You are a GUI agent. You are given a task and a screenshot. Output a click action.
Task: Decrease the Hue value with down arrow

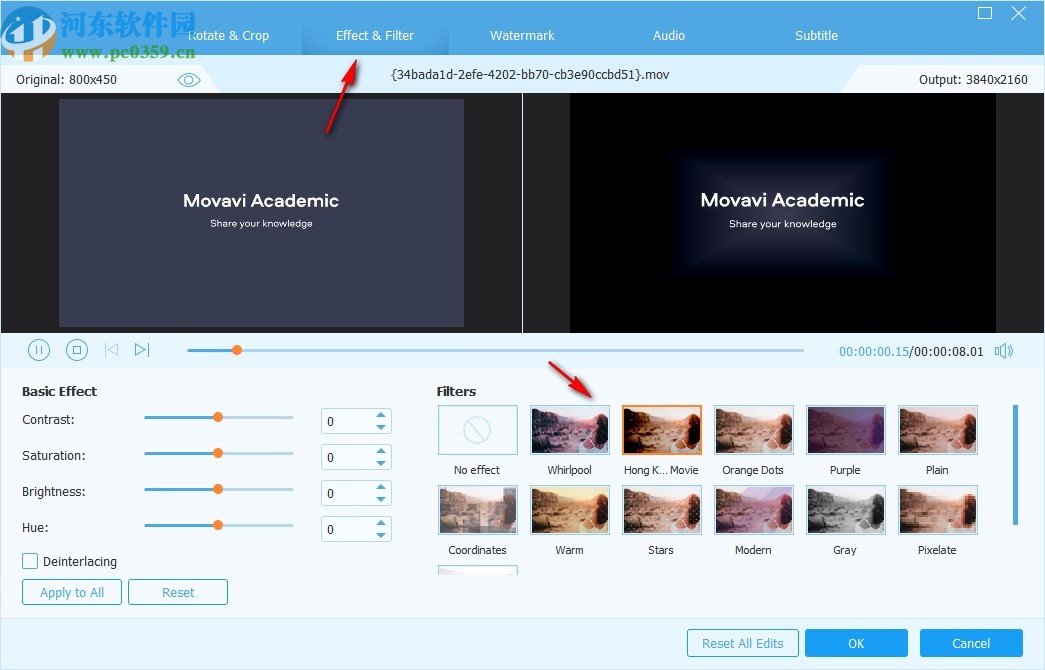click(381, 535)
